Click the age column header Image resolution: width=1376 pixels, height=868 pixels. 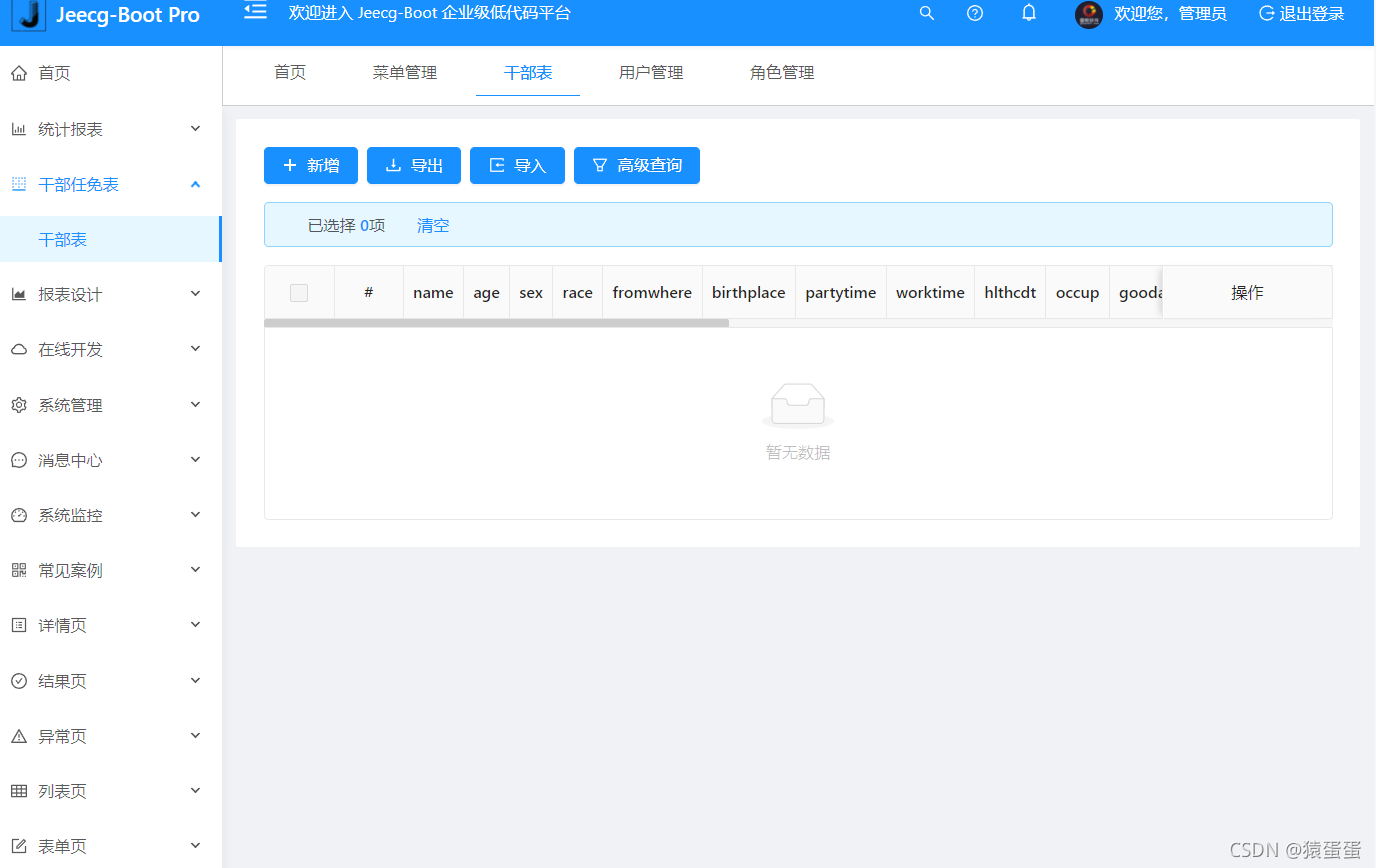click(487, 293)
